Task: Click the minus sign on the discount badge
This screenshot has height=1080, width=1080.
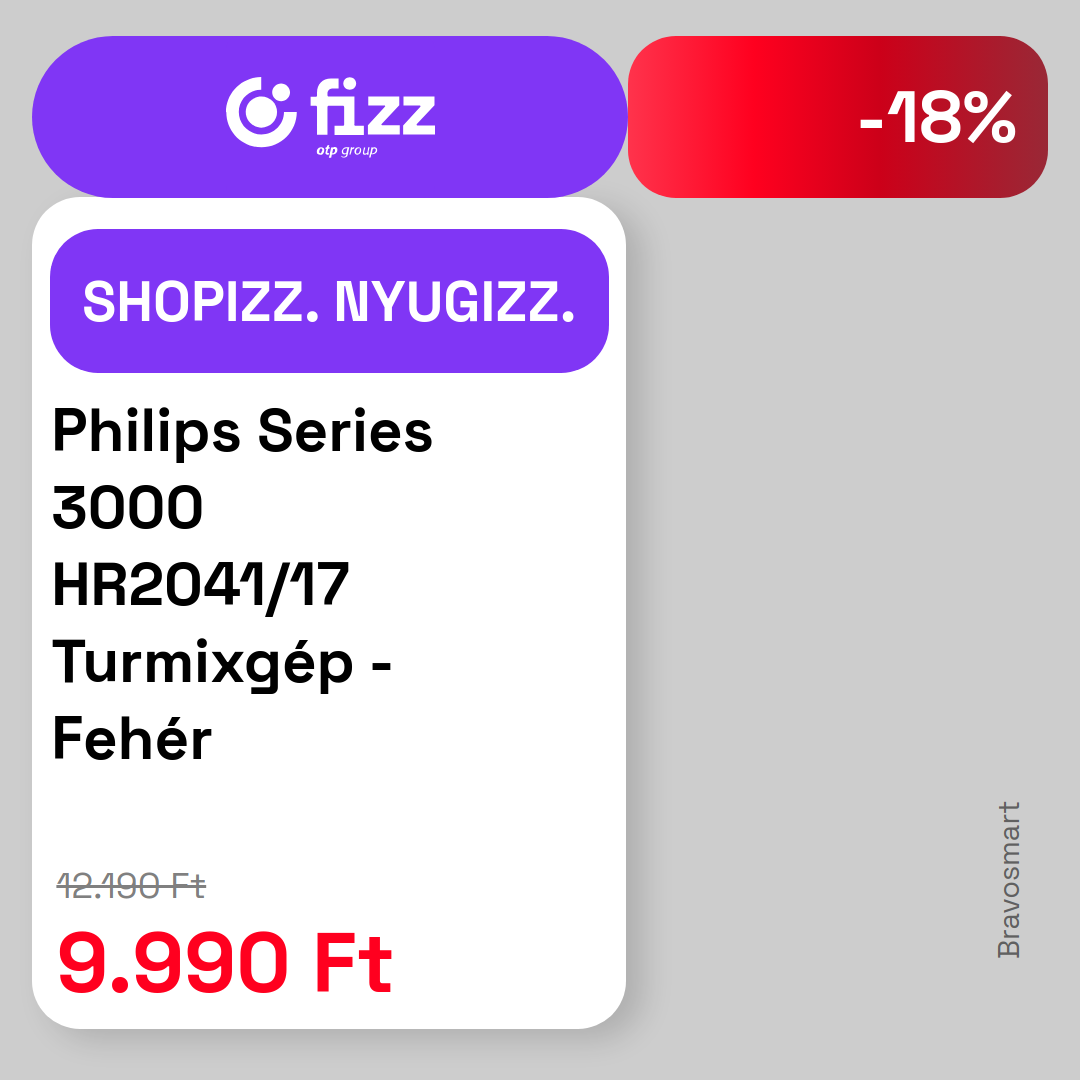Action: 871,124
